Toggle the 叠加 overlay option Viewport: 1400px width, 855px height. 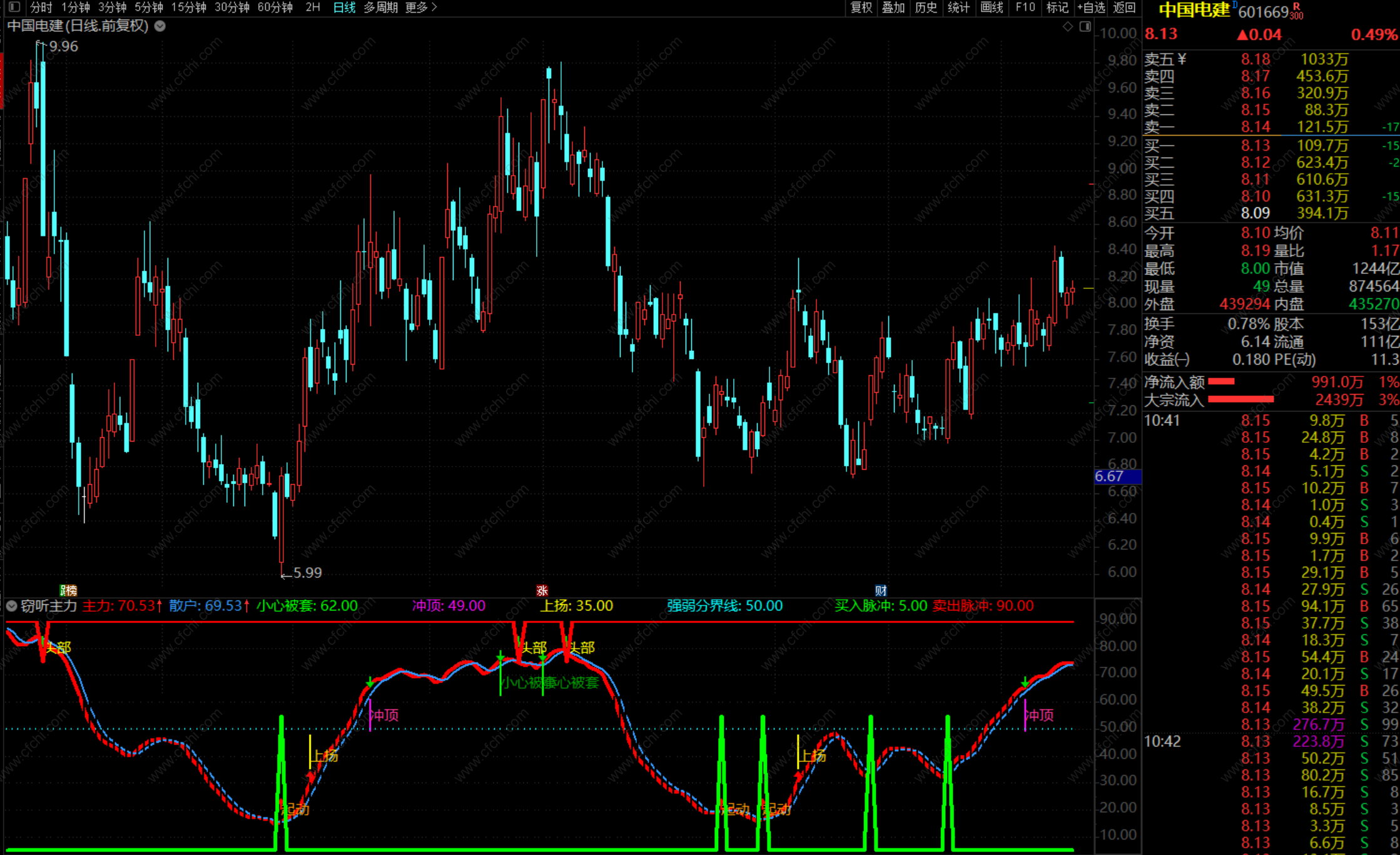(x=893, y=8)
